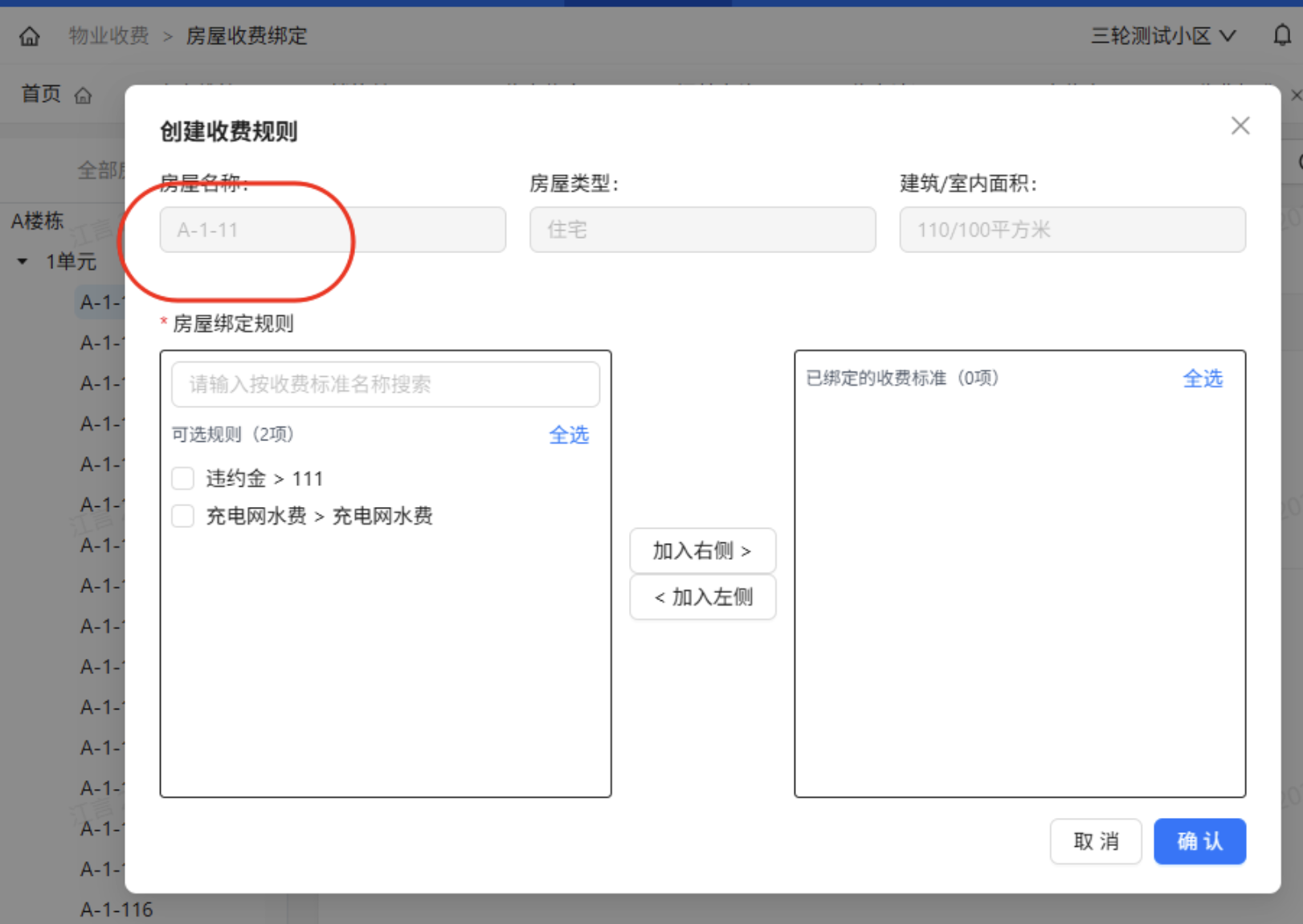Cancel the dialog with 取消
Image resolution: width=1303 pixels, height=924 pixels.
click(x=1096, y=841)
